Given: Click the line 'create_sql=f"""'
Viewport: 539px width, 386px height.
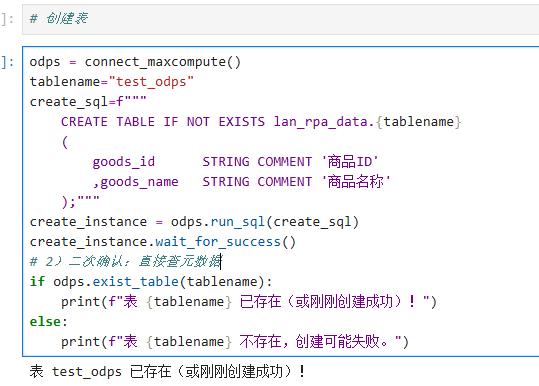Looking at the screenshot, I should pyautogui.click(x=88, y=102).
